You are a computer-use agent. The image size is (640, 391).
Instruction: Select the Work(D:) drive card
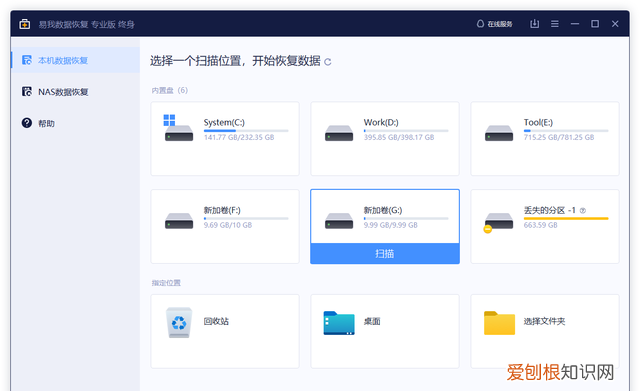385,139
